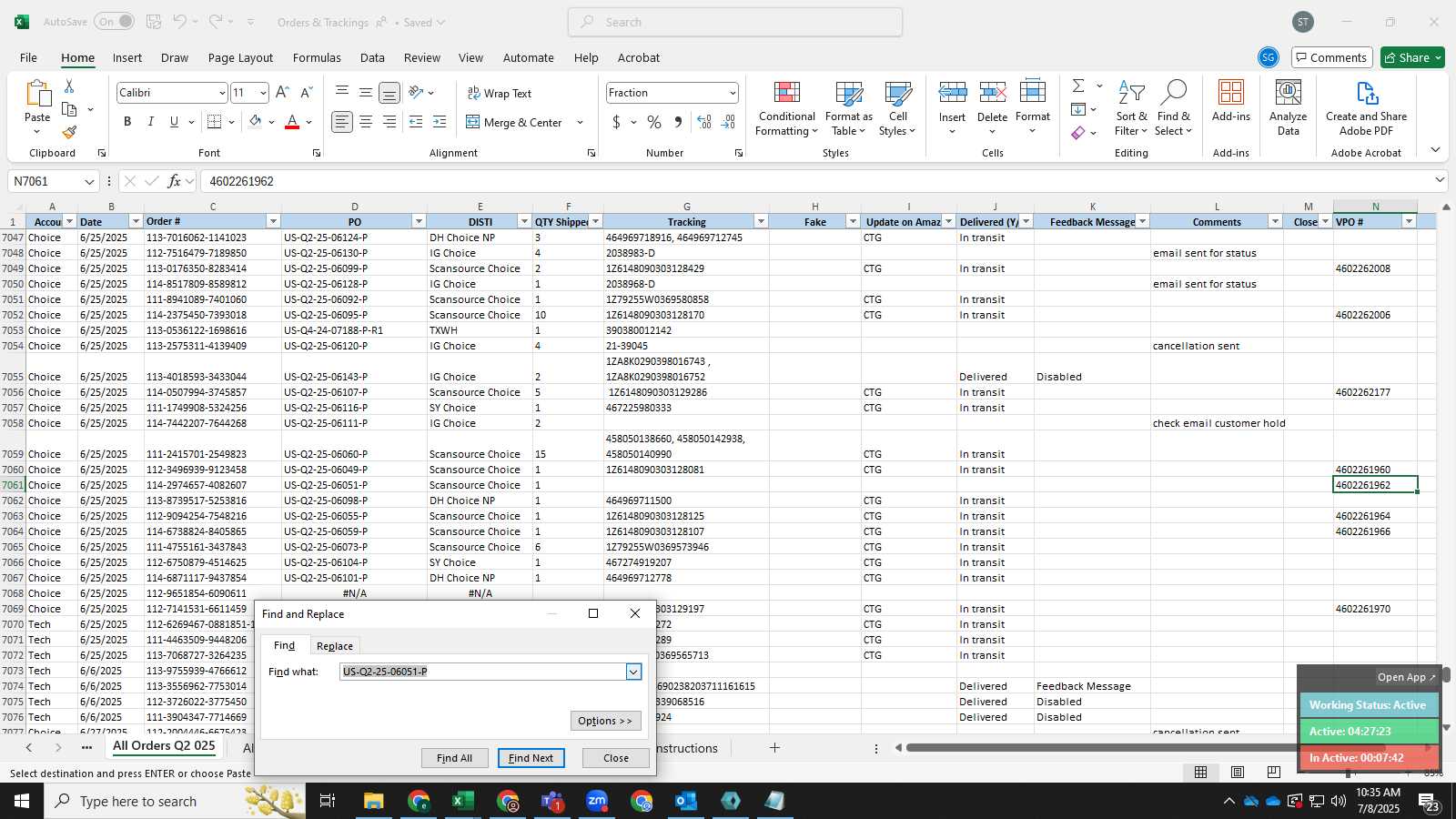Viewport: 1456px width, 819px height.
Task: Click Options >> button
Action: (605, 721)
